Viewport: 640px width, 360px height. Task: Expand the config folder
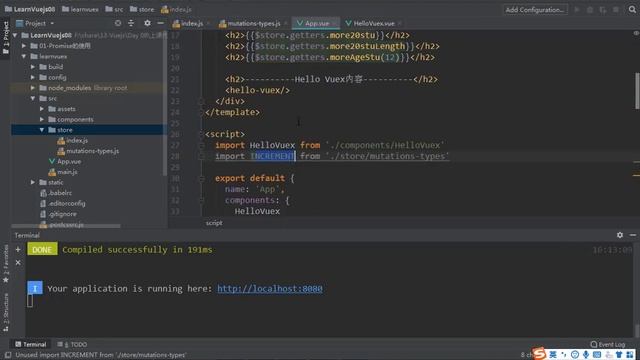tap(33, 77)
